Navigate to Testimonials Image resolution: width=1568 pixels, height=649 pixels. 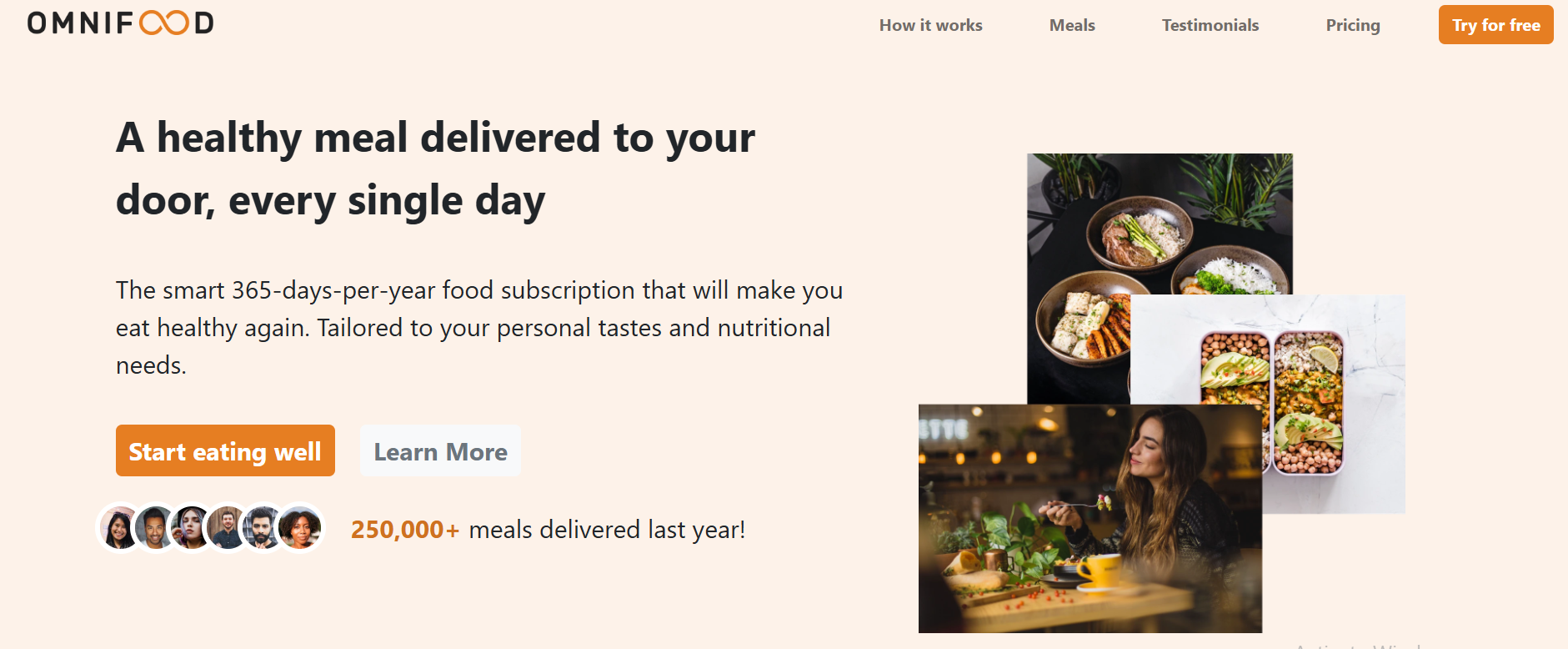click(x=1210, y=25)
